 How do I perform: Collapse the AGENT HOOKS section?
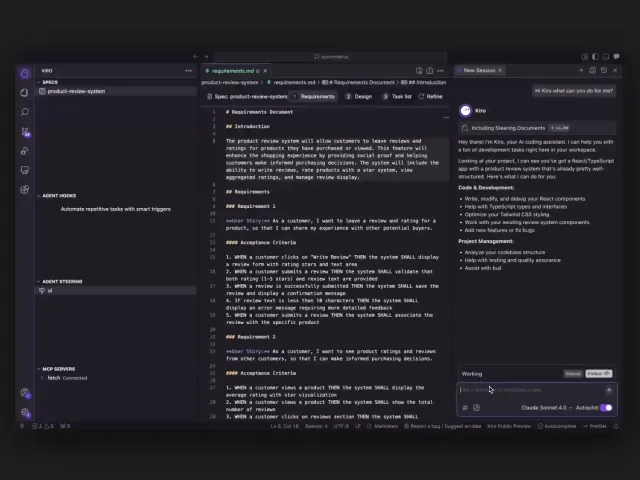(x=59, y=196)
